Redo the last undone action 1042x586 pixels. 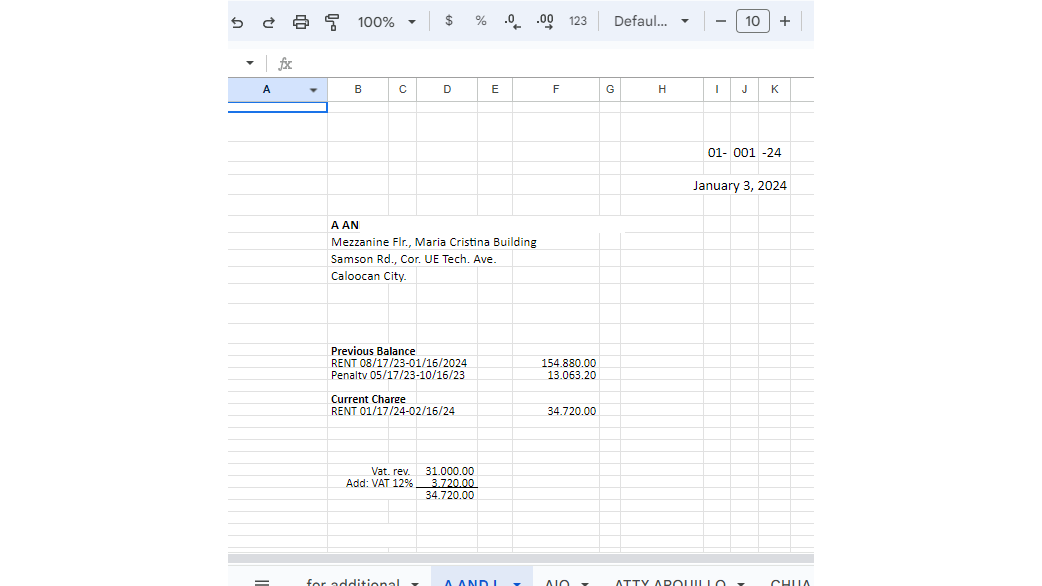[268, 22]
